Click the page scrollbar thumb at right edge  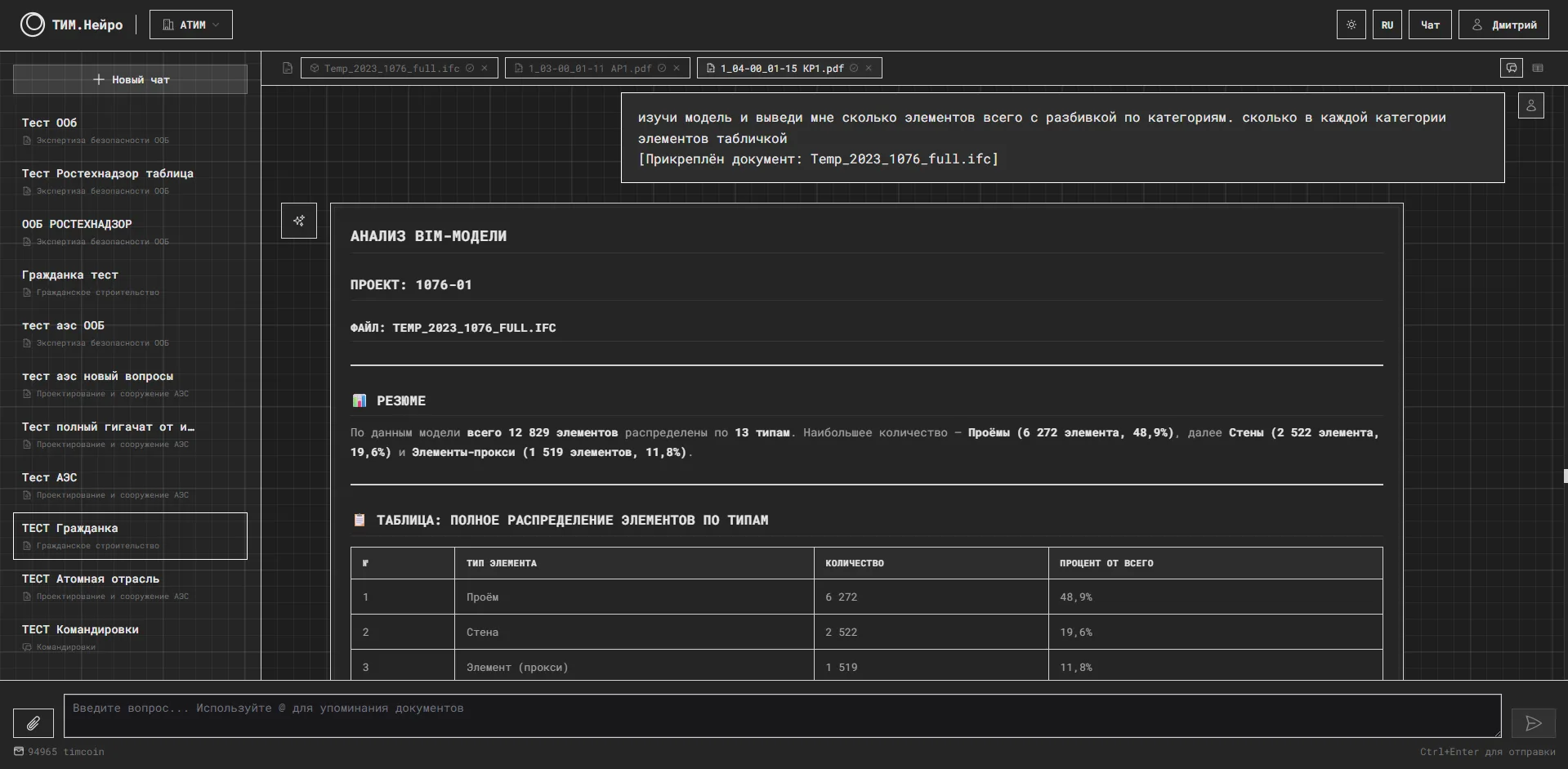[1566, 476]
